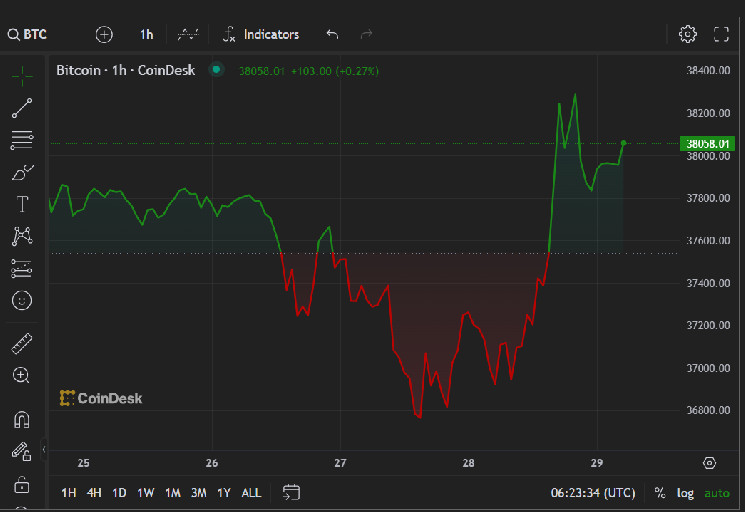Toggle the percent scale option
The height and width of the screenshot is (512, 745).
[660, 492]
